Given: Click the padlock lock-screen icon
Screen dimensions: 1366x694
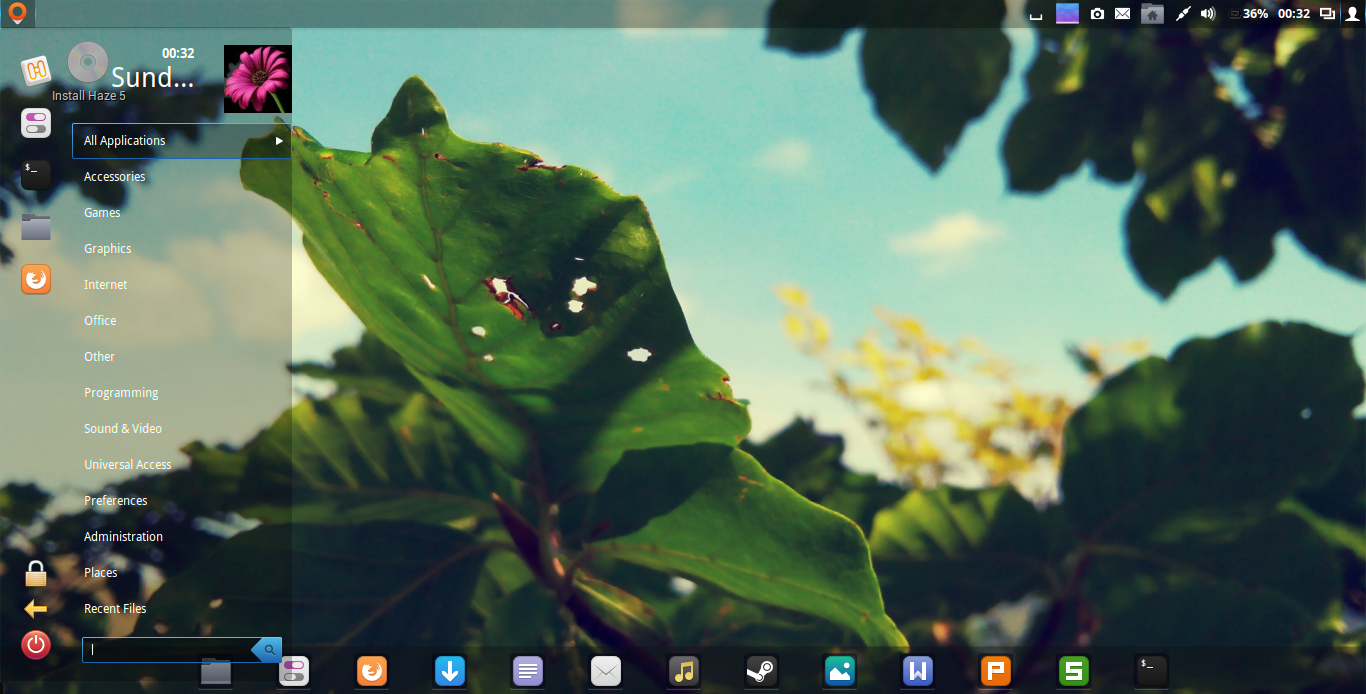Looking at the screenshot, I should (36, 573).
